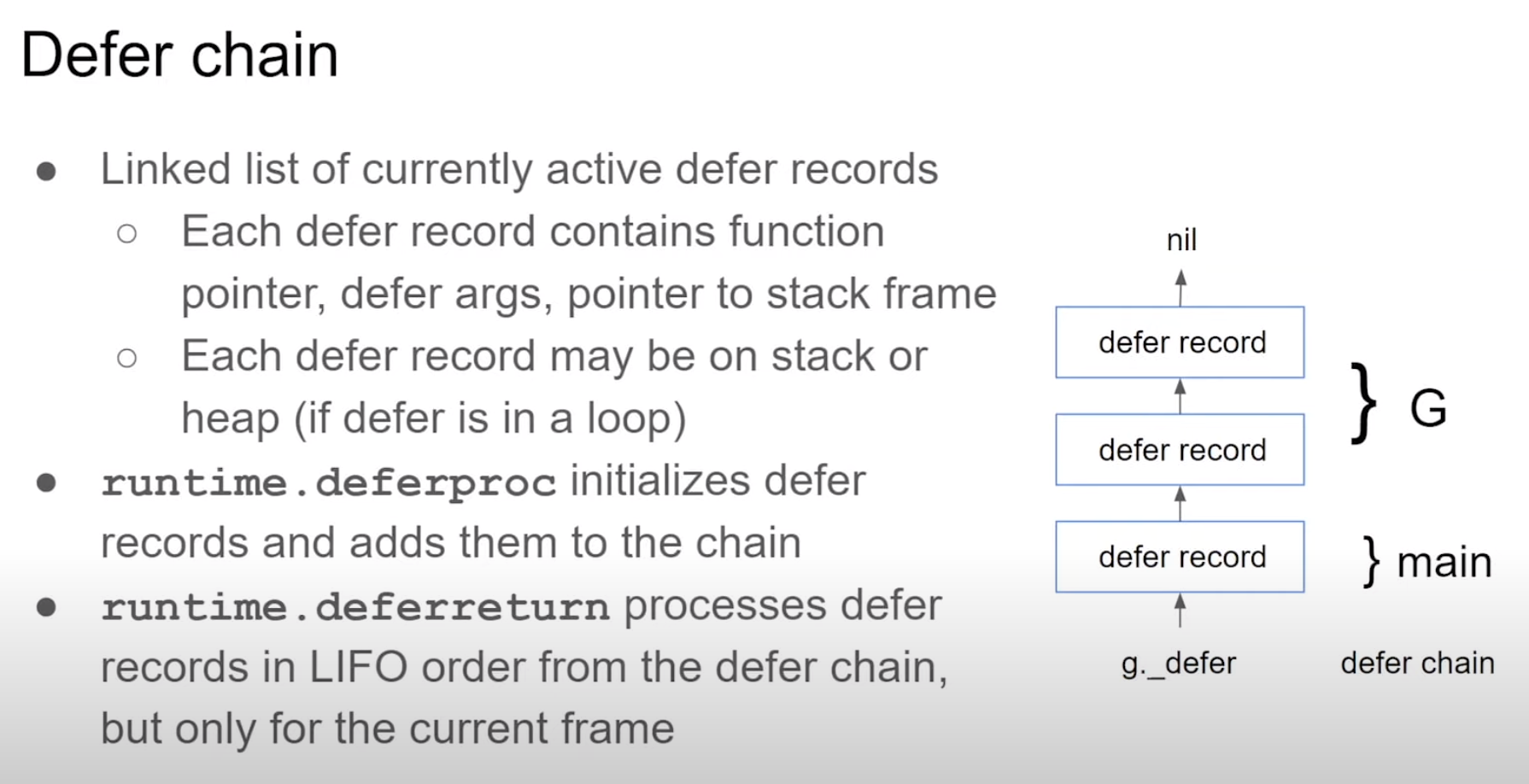This screenshot has height=784, width=1529.
Task: Click the hollow bullet before 'Each defer record contains'
Action: pos(126,233)
